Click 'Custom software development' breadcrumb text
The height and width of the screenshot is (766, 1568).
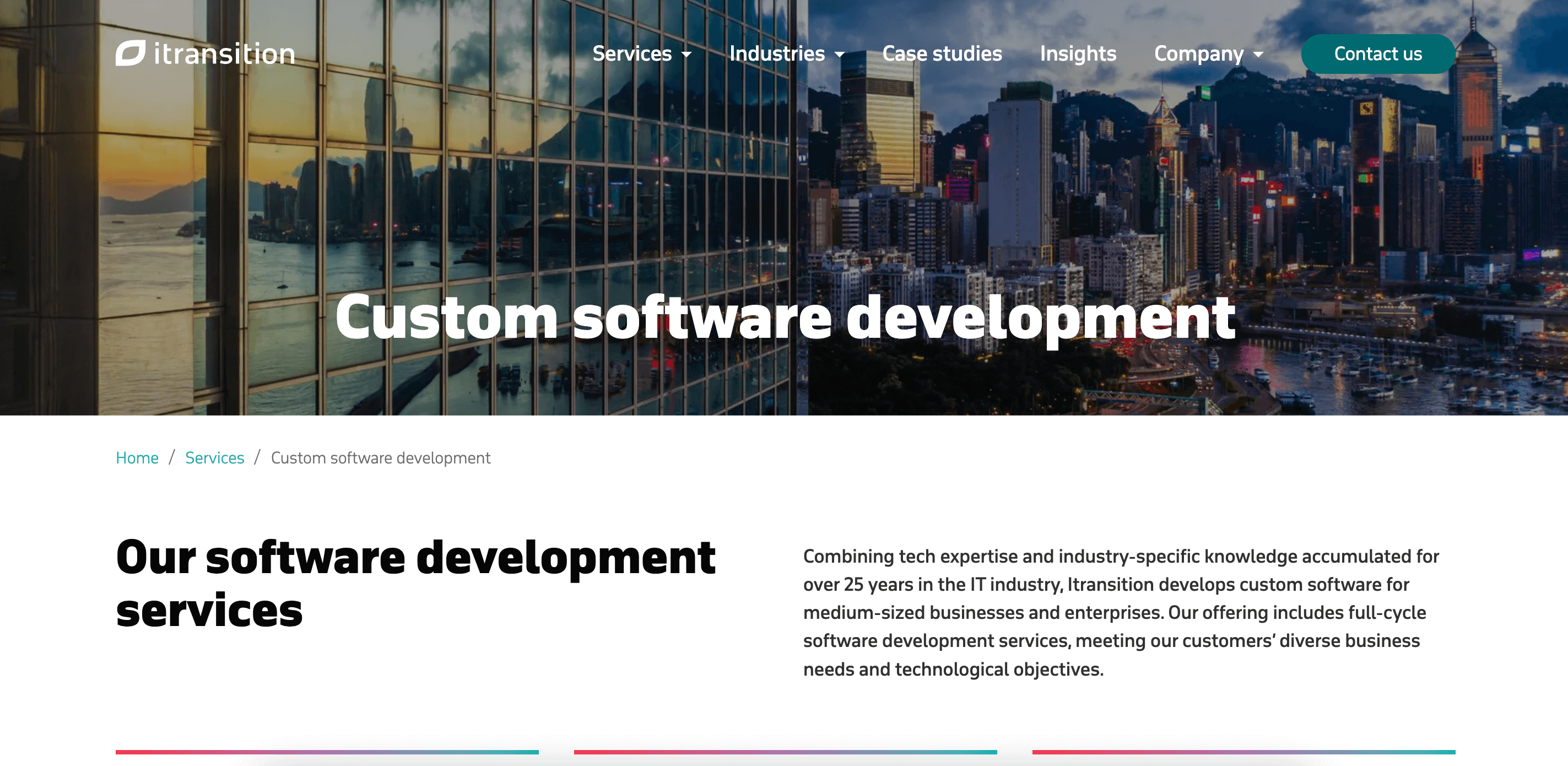(381, 457)
